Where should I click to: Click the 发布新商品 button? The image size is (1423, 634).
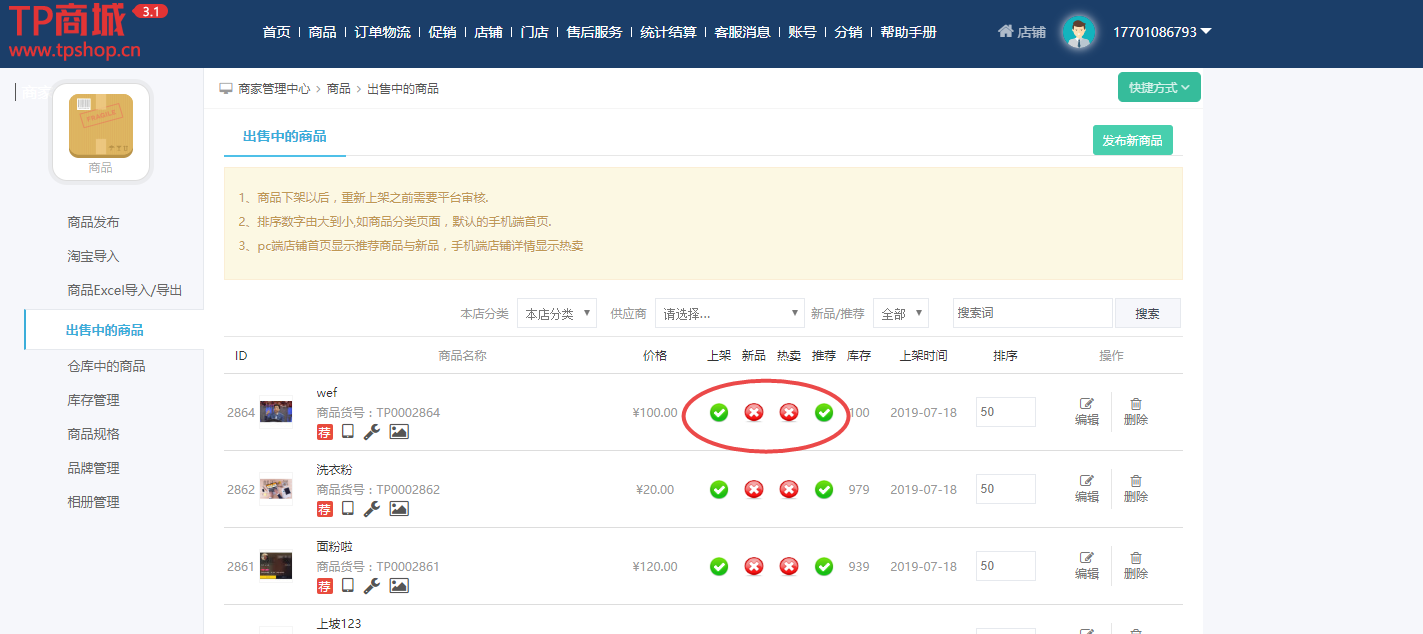pos(1132,141)
